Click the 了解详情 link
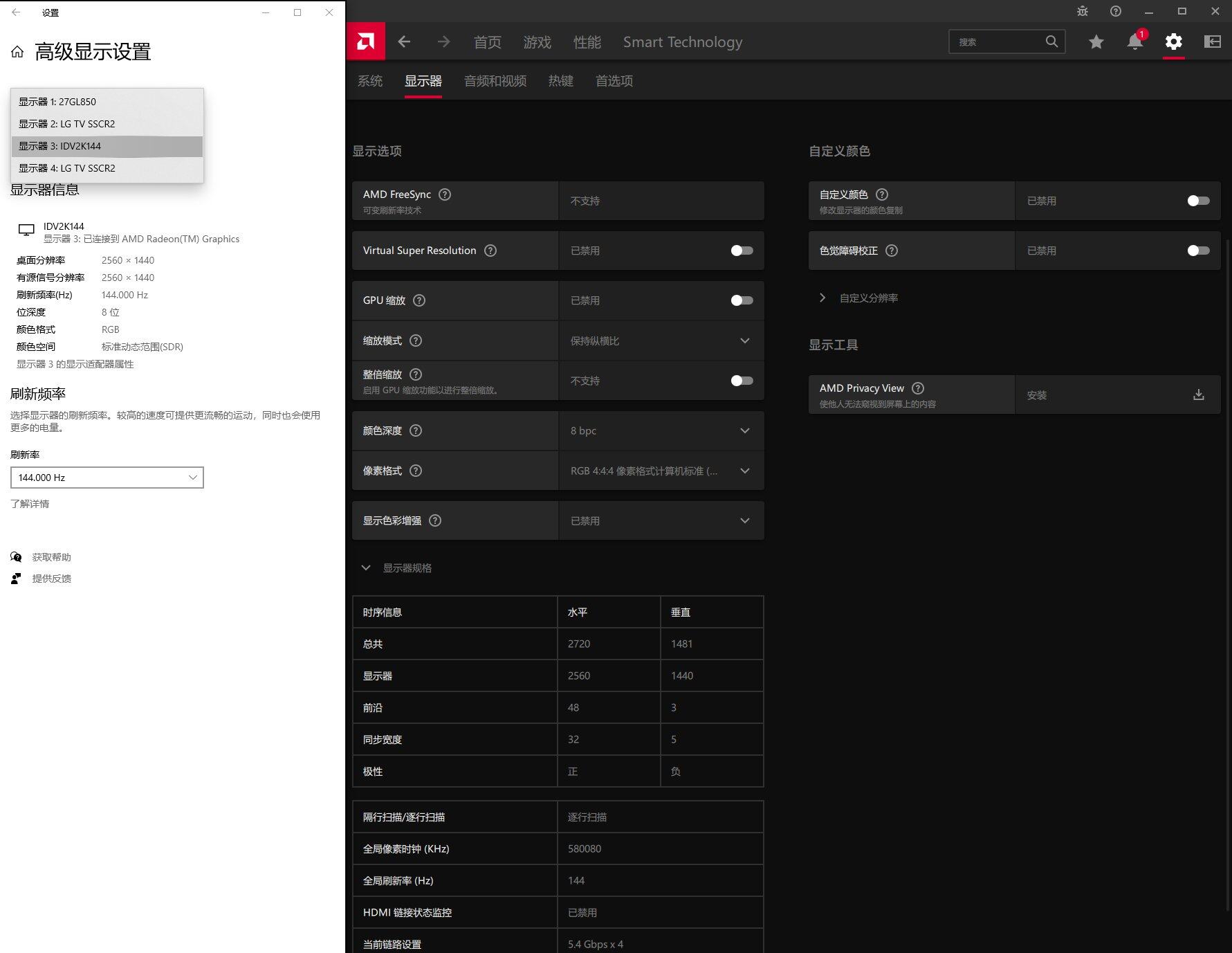This screenshot has height=953, width=1232. click(x=30, y=504)
